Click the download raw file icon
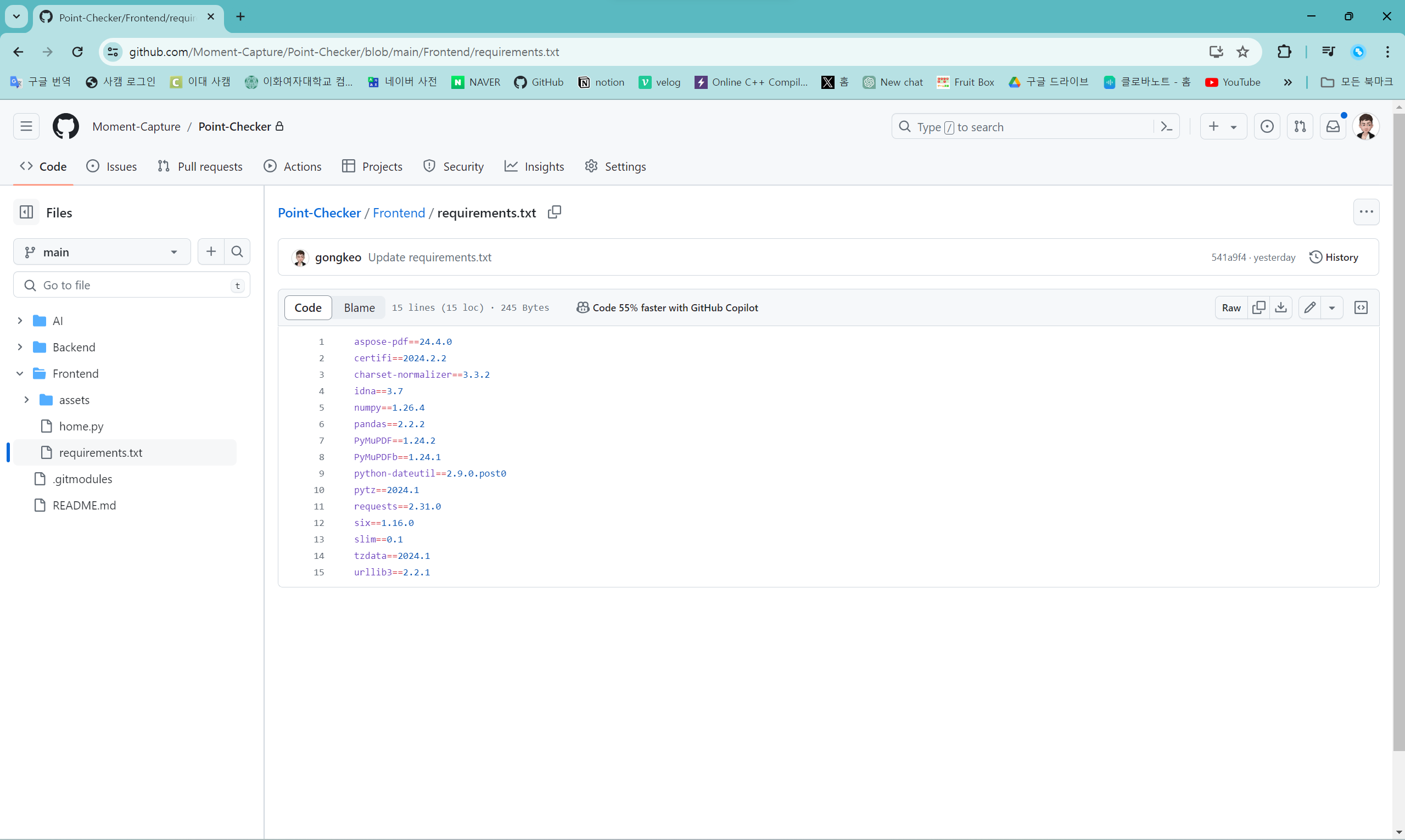This screenshot has width=1405, height=840. [1281, 307]
